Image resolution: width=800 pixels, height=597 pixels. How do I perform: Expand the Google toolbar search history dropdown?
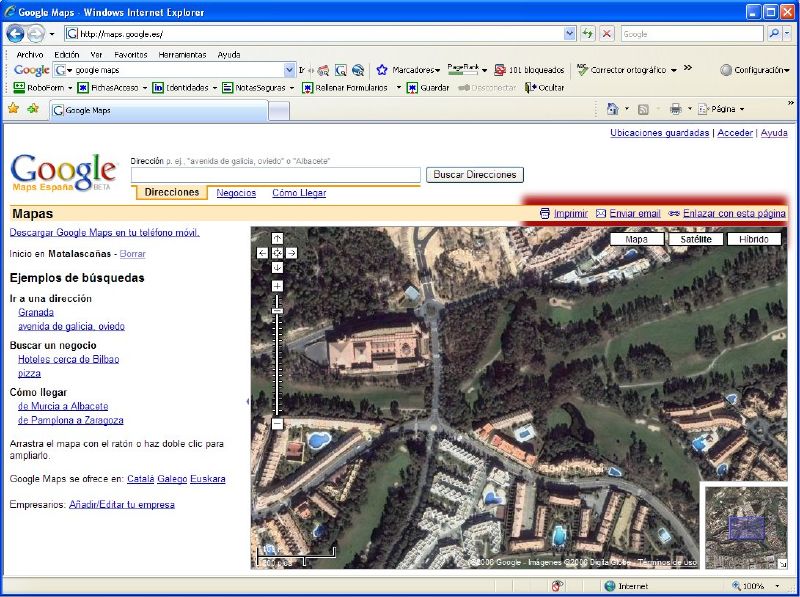click(x=289, y=70)
